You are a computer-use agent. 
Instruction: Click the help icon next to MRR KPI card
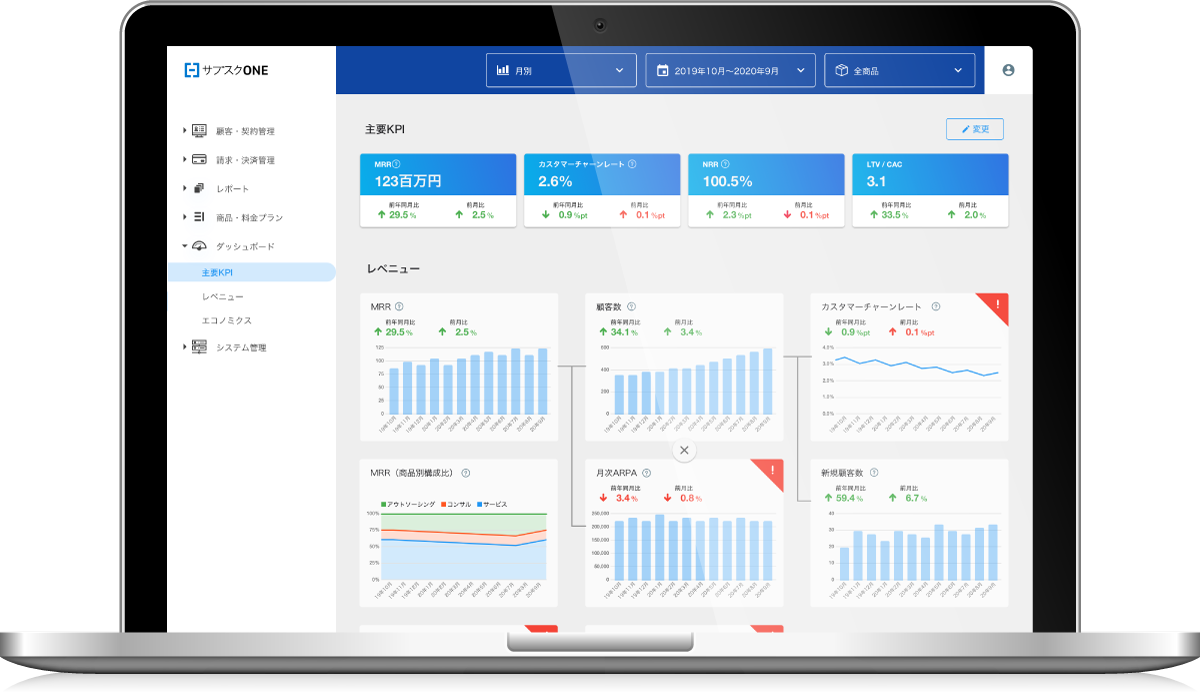click(x=397, y=164)
